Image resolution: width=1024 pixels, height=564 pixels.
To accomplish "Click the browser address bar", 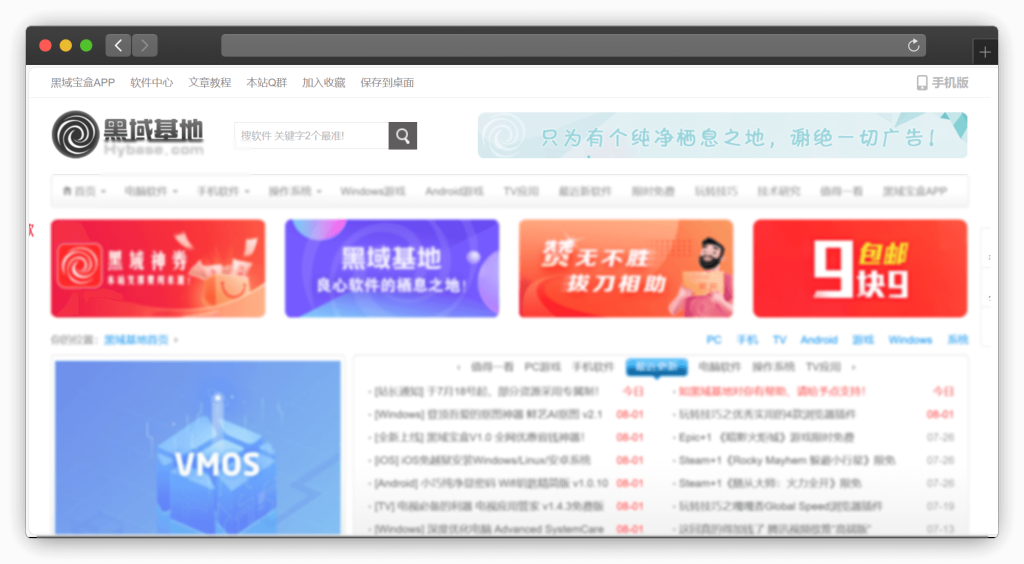I will [573, 45].
